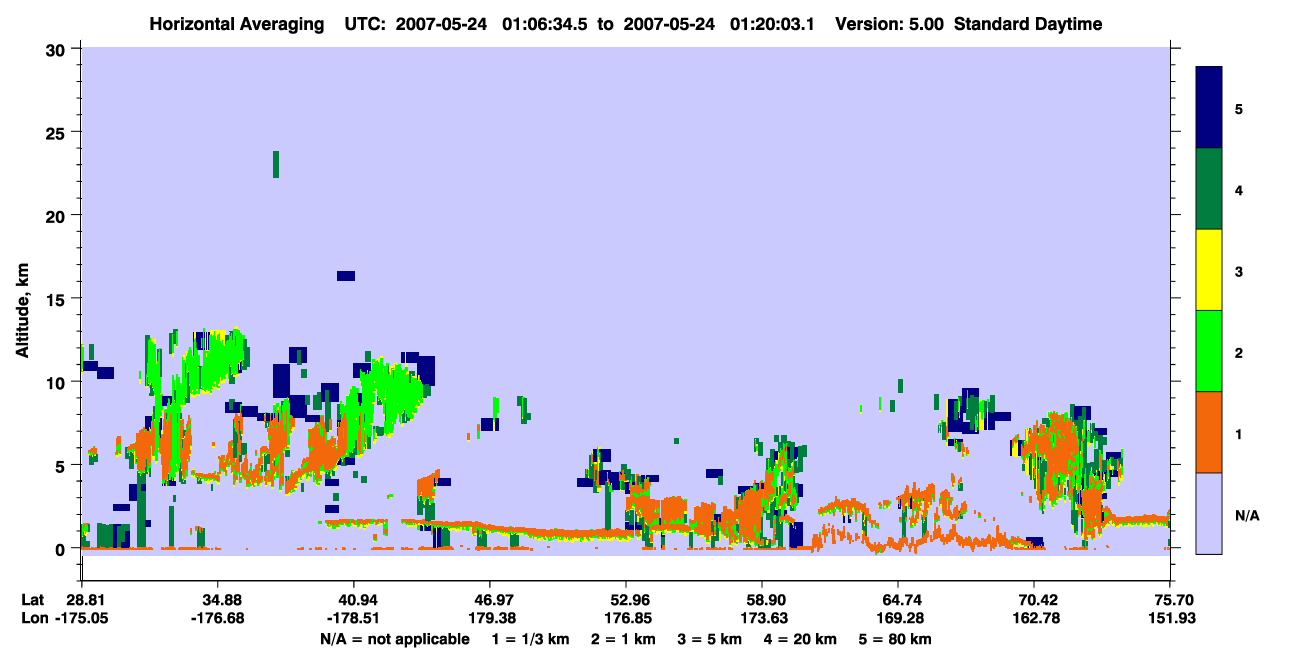Click the orange 1 colorbar segment
Viewport: 1300px width, 667px height.
click(1209, 432)
